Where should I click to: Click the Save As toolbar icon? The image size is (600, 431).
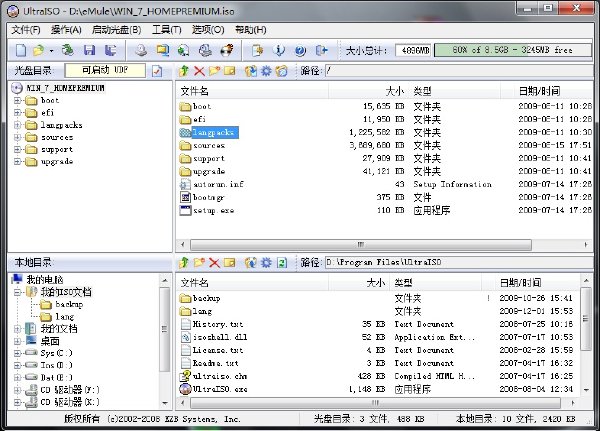[111, 50]
